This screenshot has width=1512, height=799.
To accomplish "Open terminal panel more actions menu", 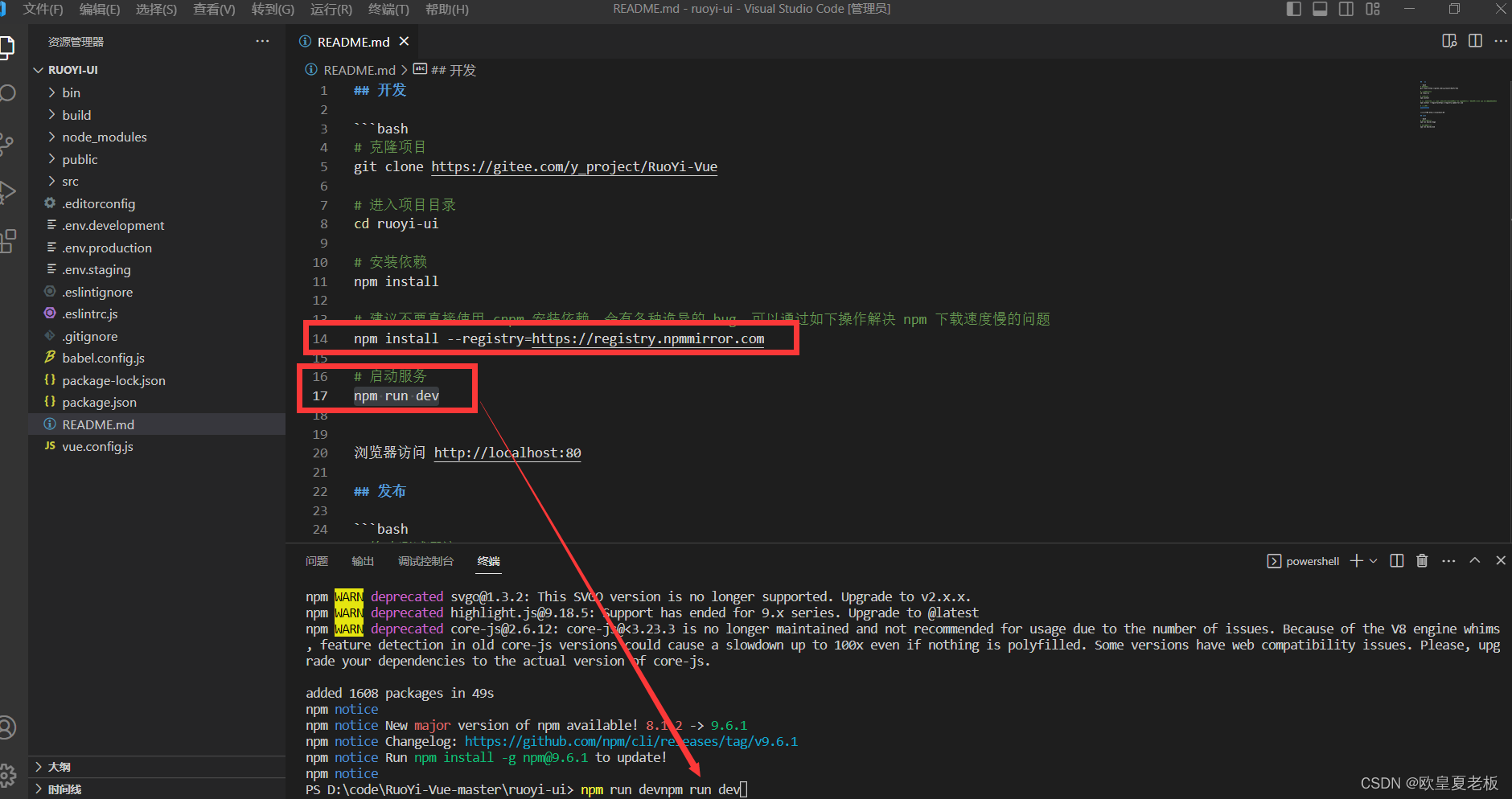I will click(x=1448, y=561).
